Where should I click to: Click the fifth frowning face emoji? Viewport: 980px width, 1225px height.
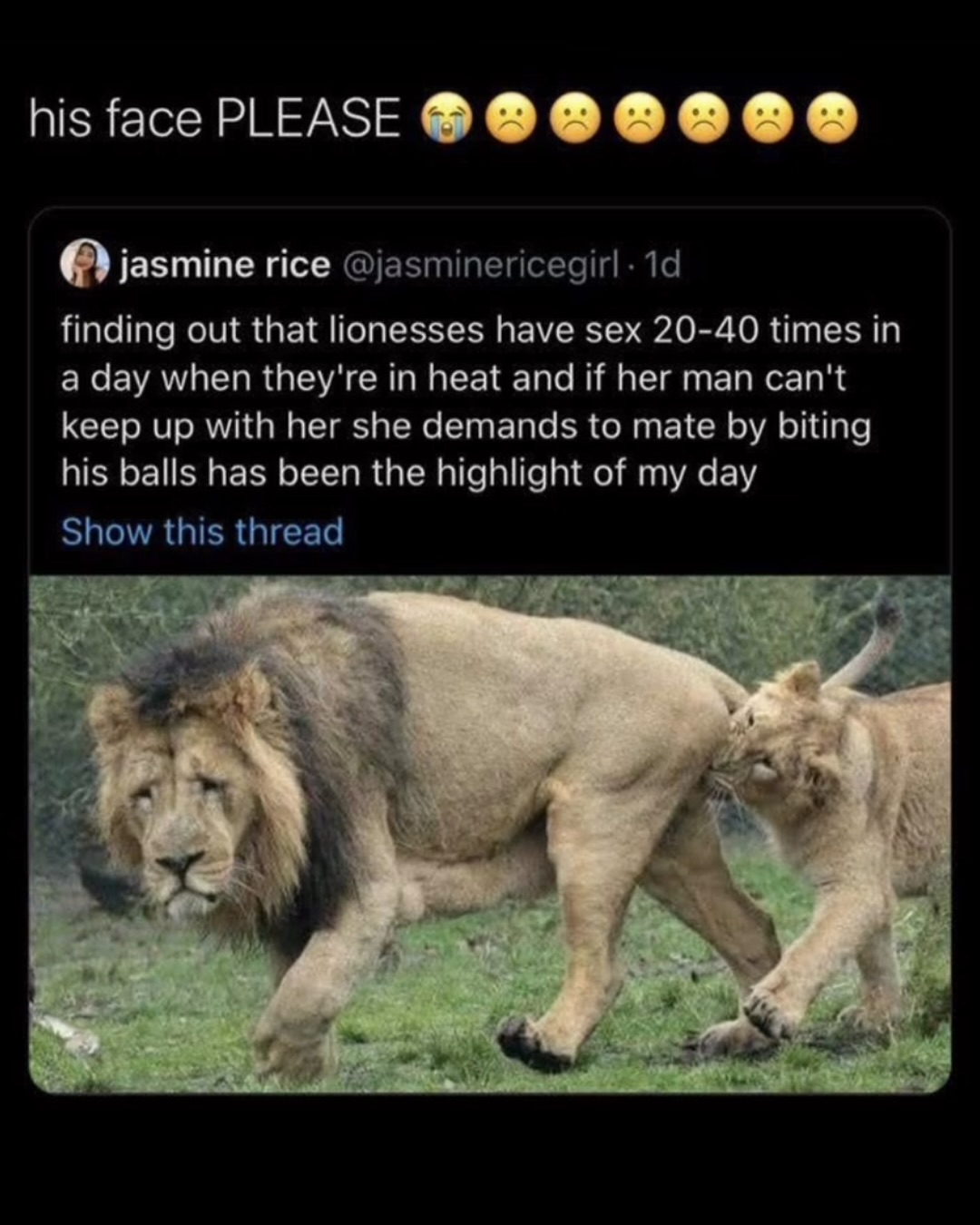pos(768,121)
